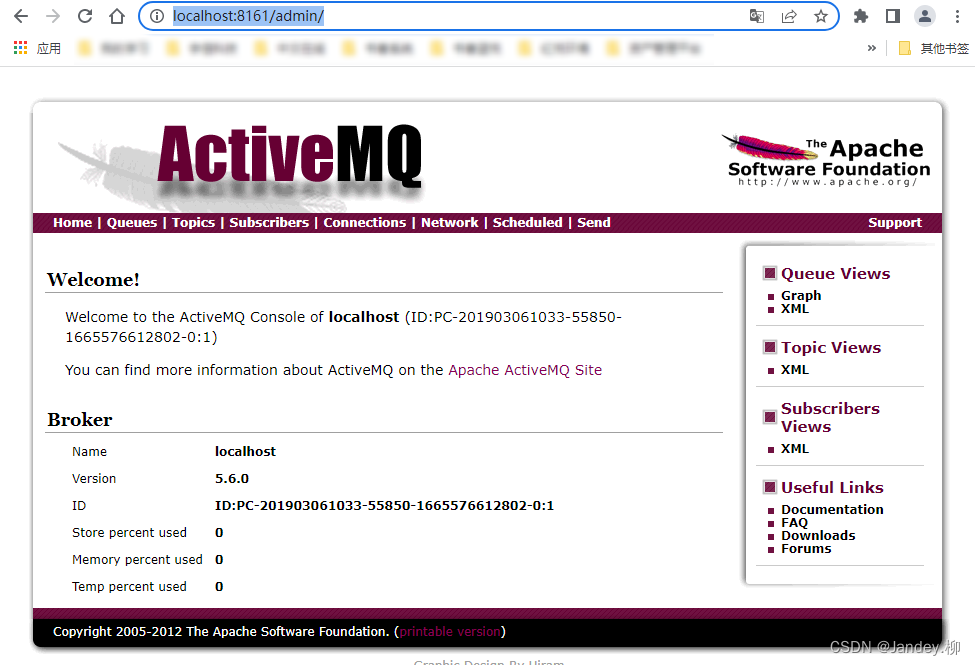Bookmark this page with the star icon
Image resolution: width=975 pixels, height=665 pixels.
(821, 16)
